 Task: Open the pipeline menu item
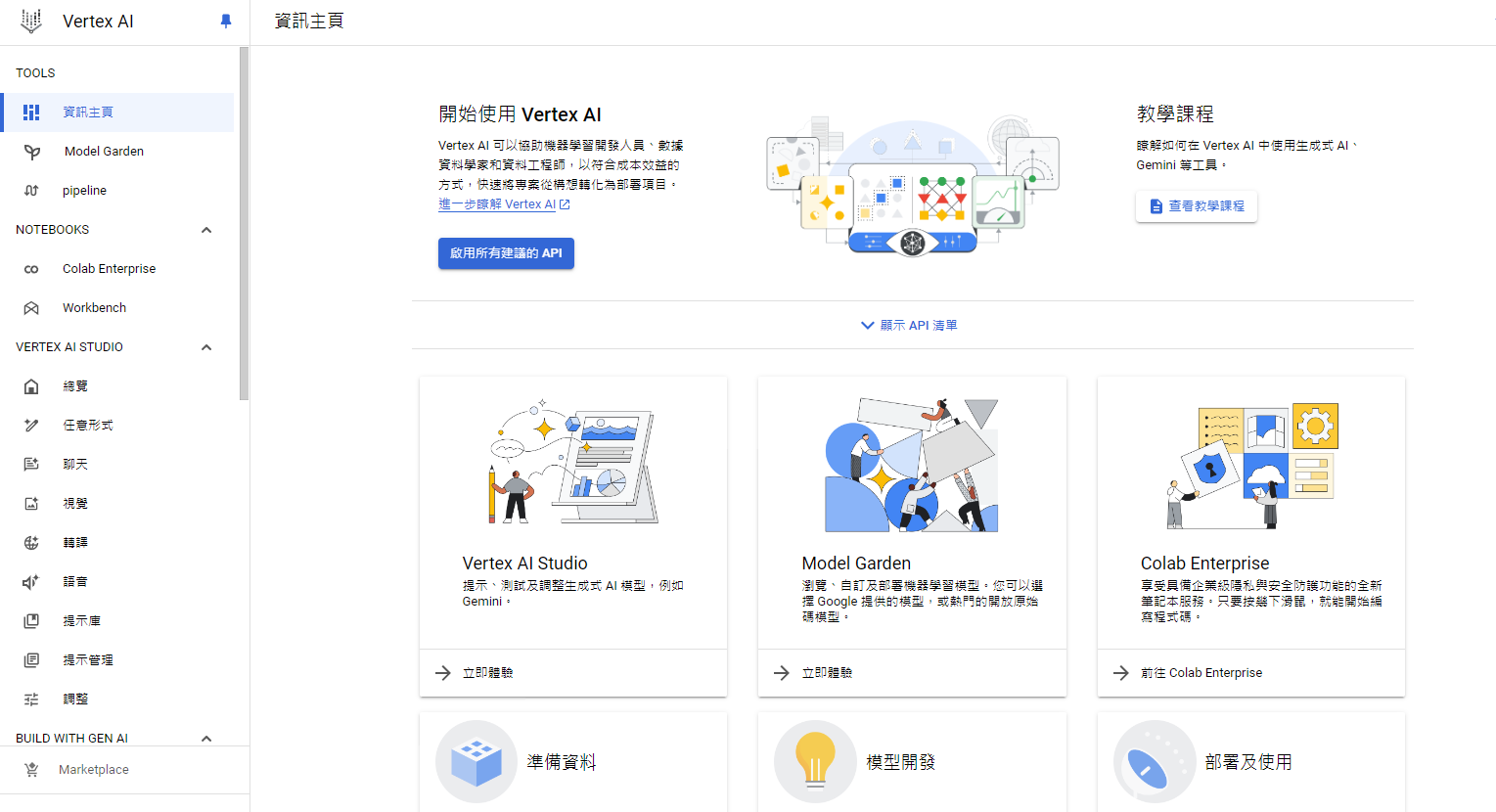[117, 191]
